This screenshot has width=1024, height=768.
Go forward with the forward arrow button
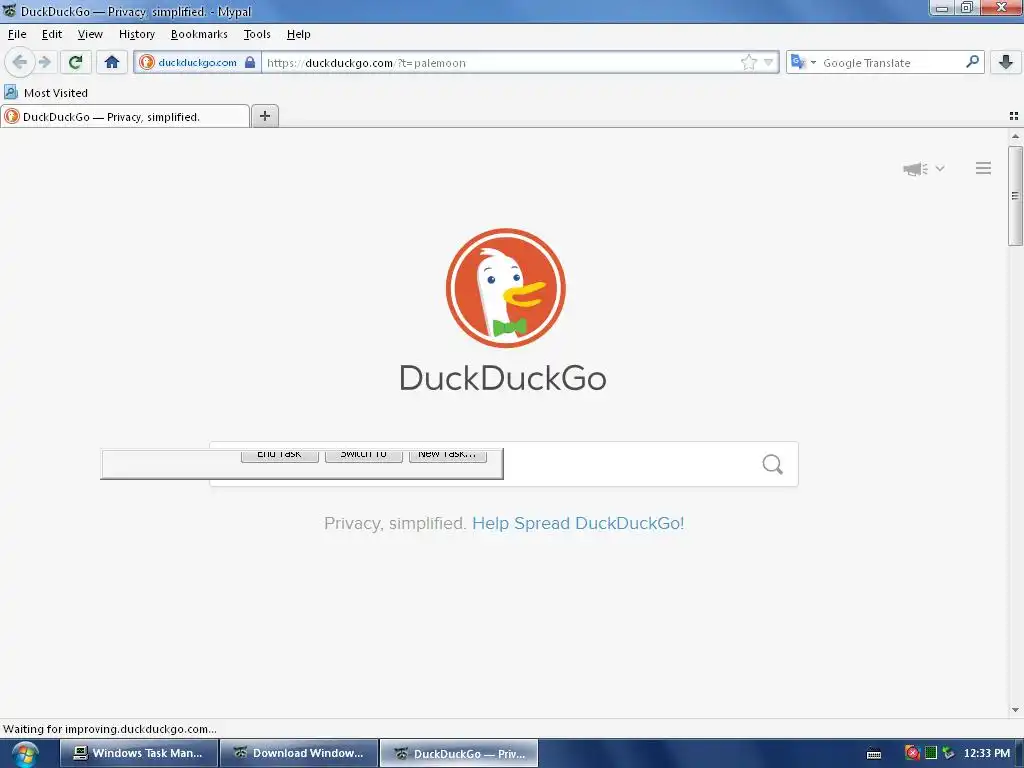click(45, 63)
